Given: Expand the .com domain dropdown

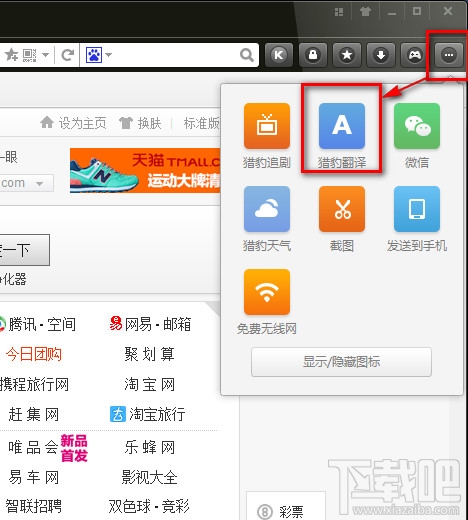Looking at the screenshot, I should [40, 184].
